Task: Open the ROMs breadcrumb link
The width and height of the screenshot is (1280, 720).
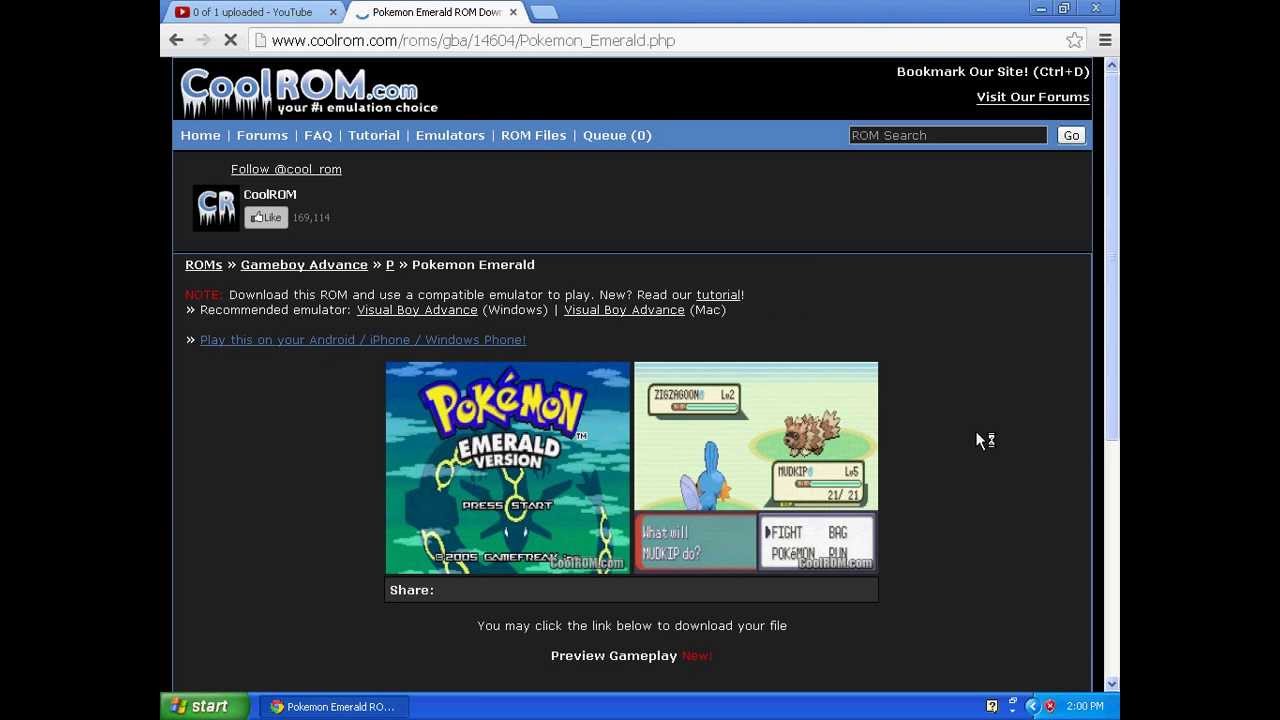Action: pos(203,265)
